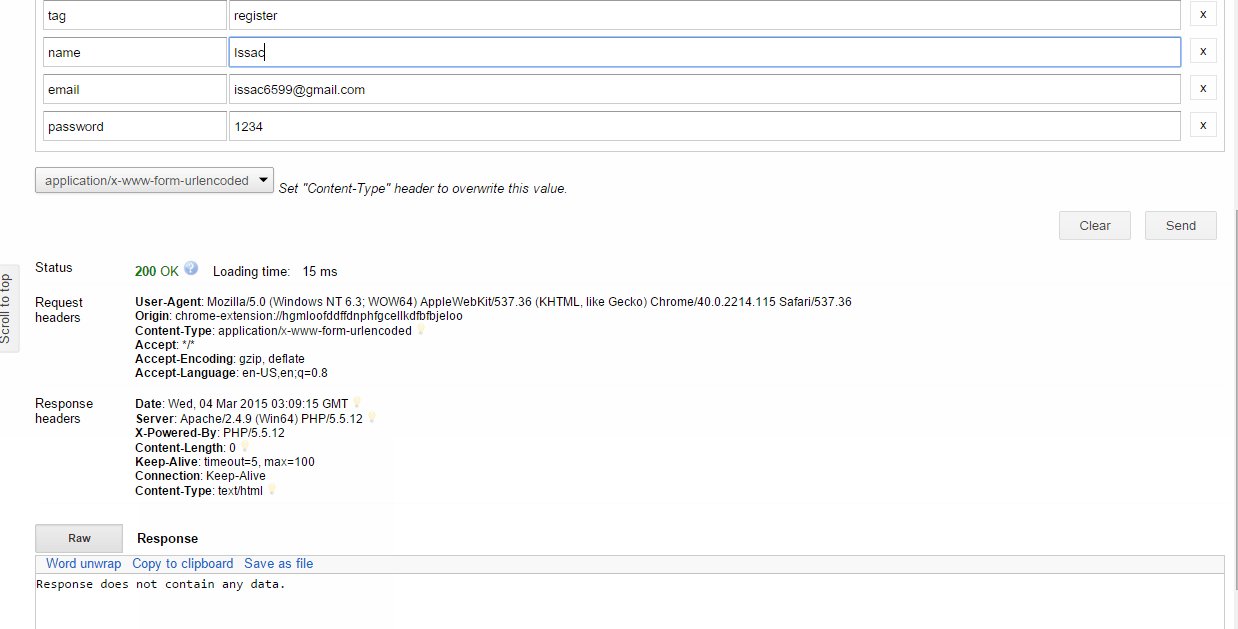Click the Send button
Image resolution: width=1238 pixels, height=629 pixels.
[1181, 225]
